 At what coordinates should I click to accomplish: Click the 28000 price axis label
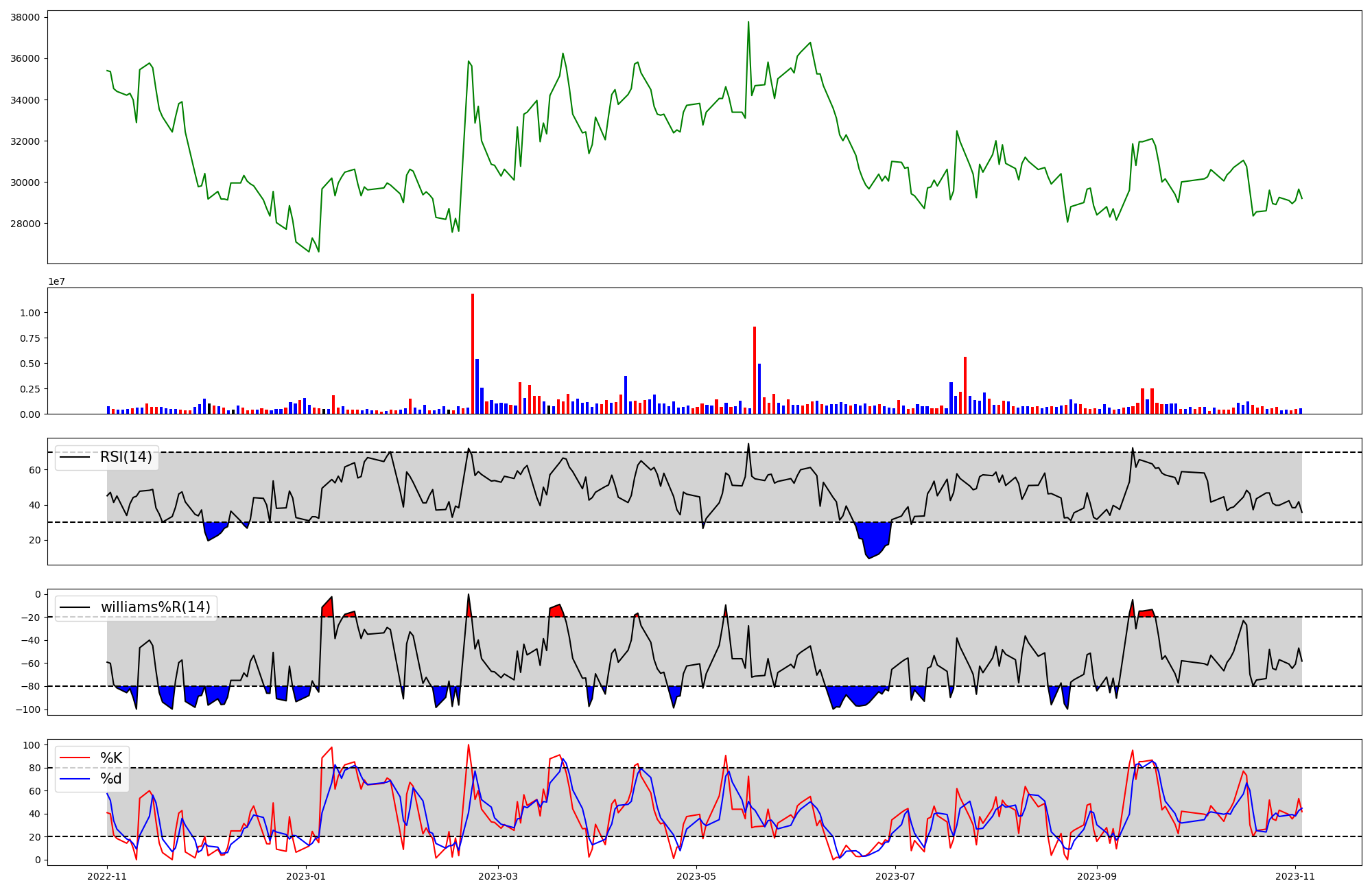click(25, 224)
